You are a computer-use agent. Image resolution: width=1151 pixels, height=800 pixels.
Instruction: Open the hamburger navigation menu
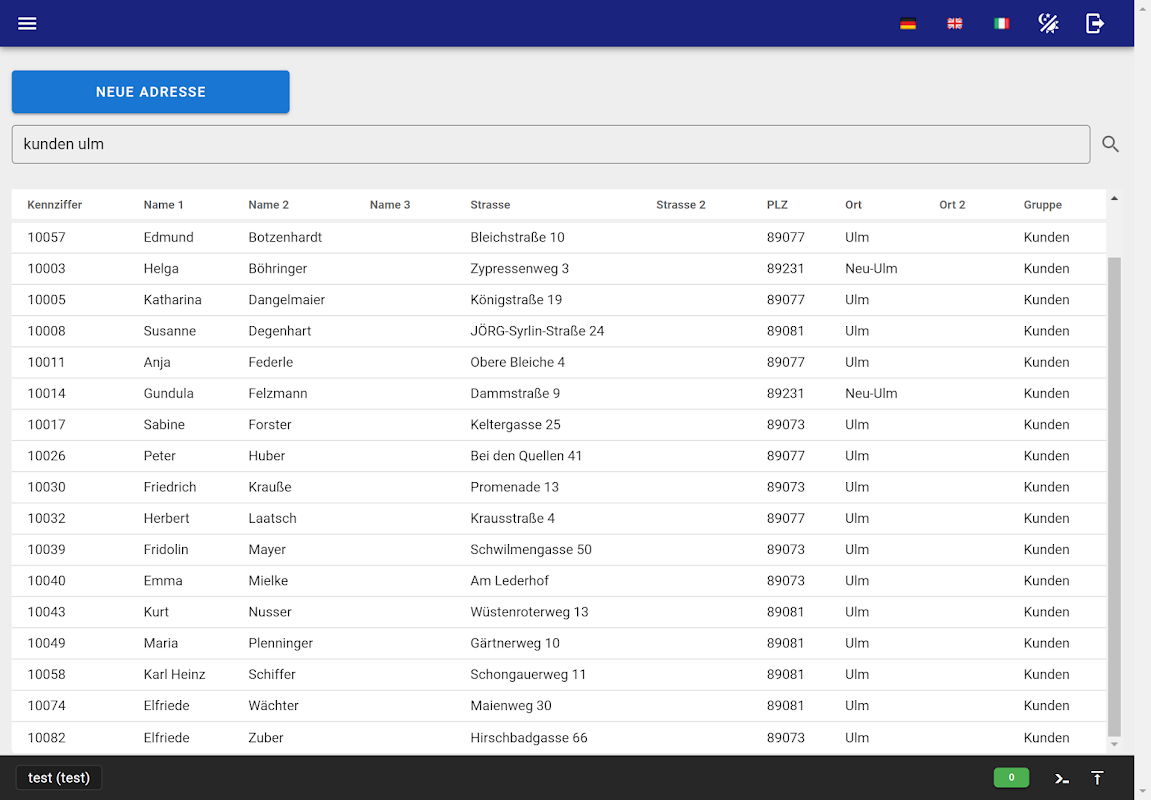pyautogui.click(x=27, y=23)
